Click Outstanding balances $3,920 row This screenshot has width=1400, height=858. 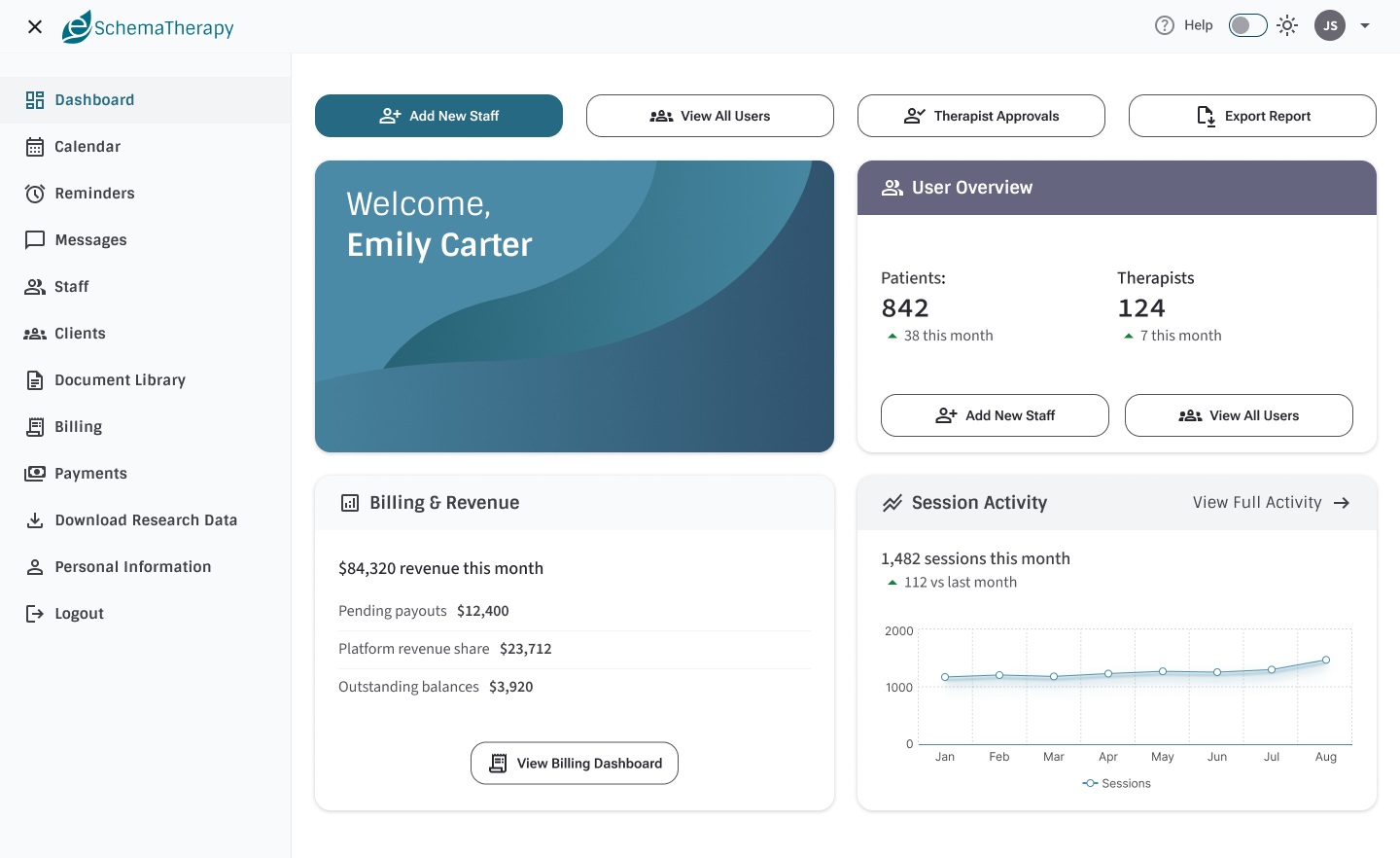(x=575, y=687)
